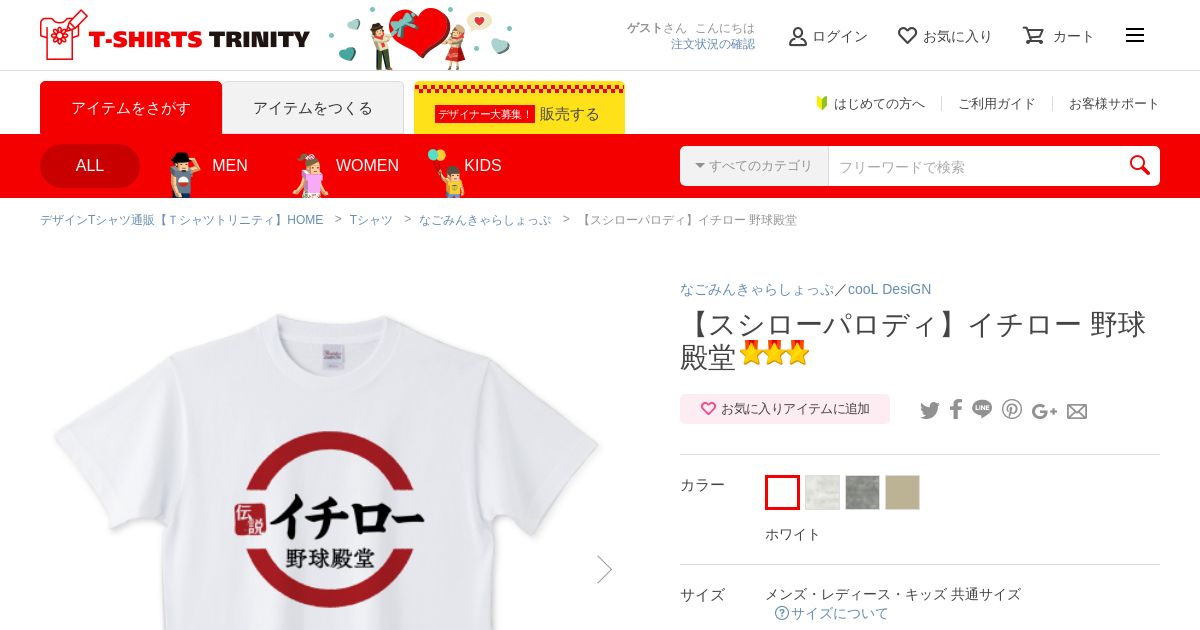
Task: Open ログイン login link
Action: (828, 36)
